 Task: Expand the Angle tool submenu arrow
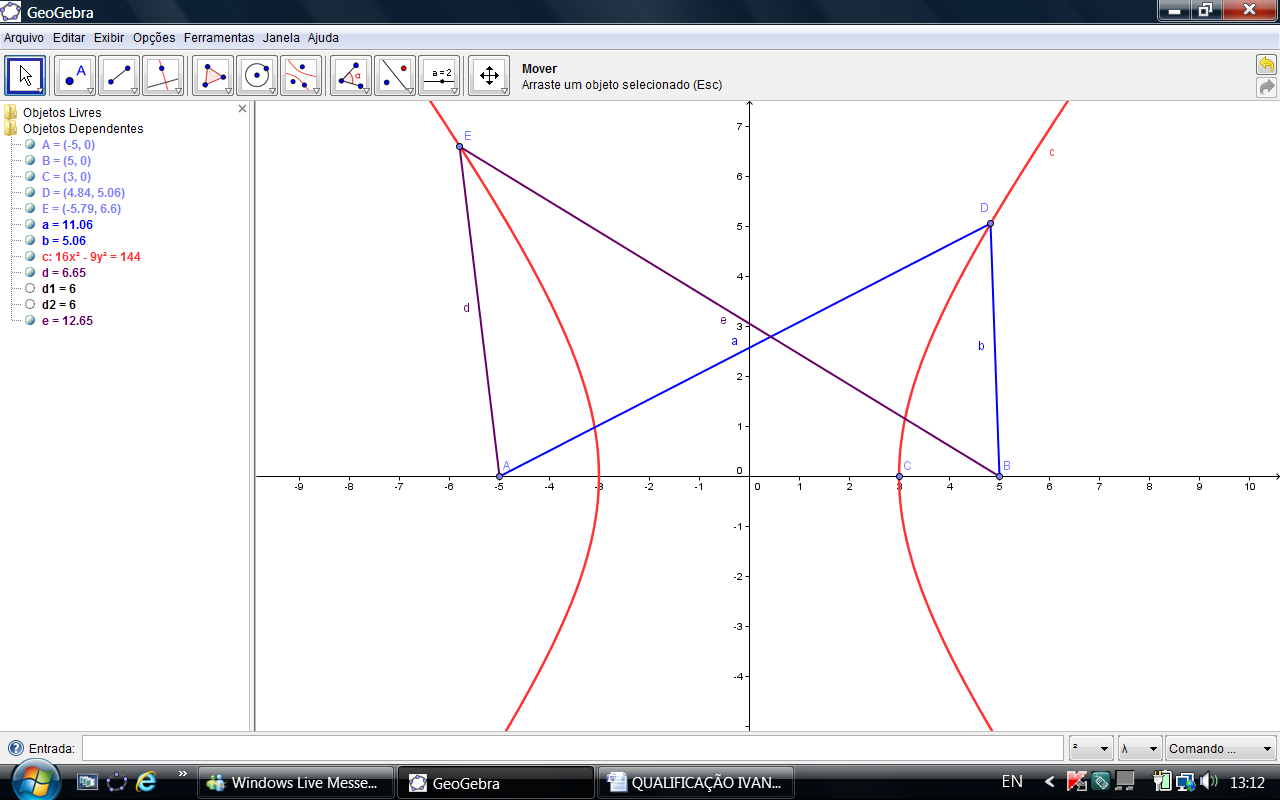pyautogui.click(x=366, y=91)
